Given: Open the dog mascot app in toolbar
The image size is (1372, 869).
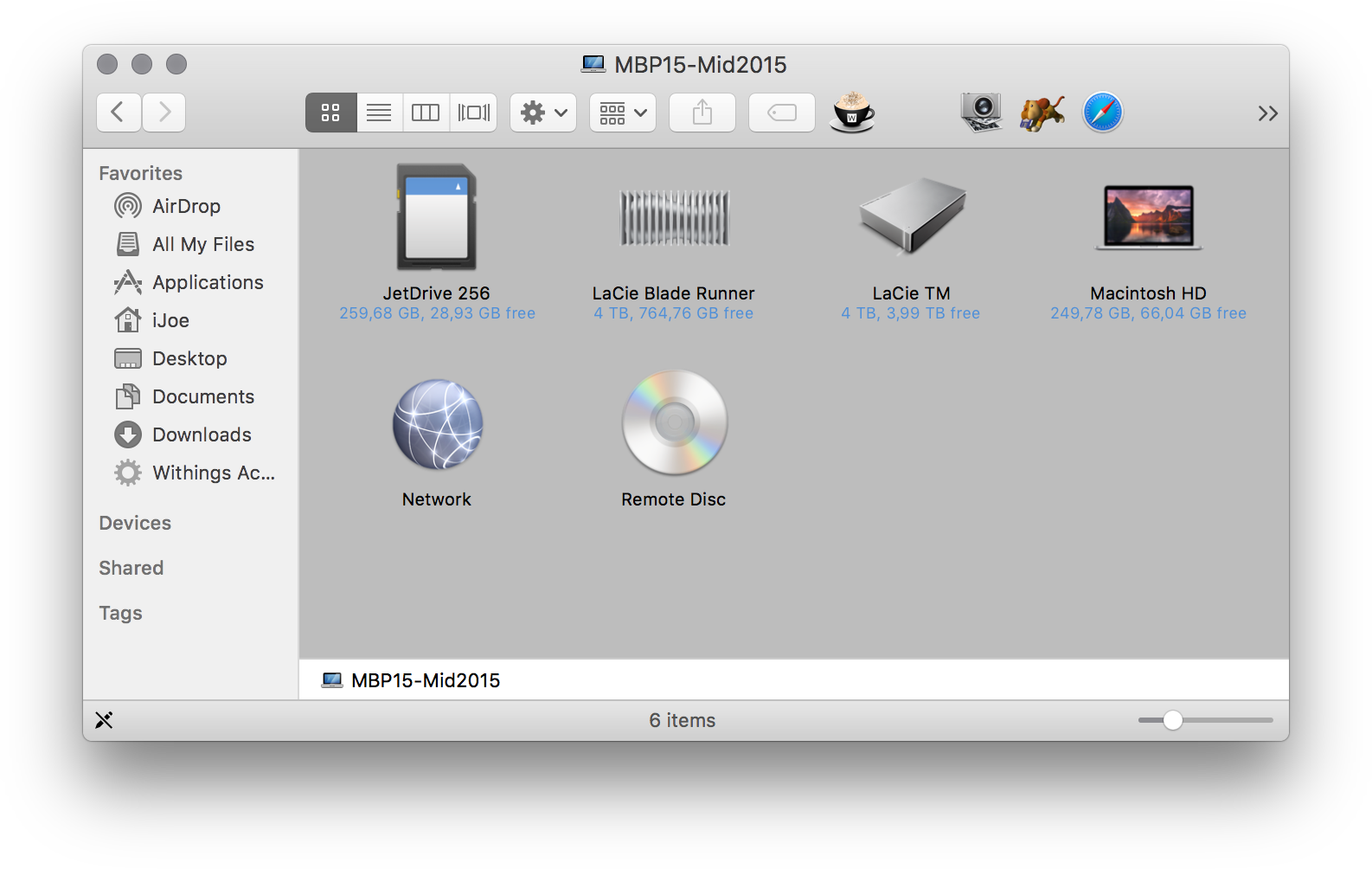Looking at the screenshot, I should 1042,113.
